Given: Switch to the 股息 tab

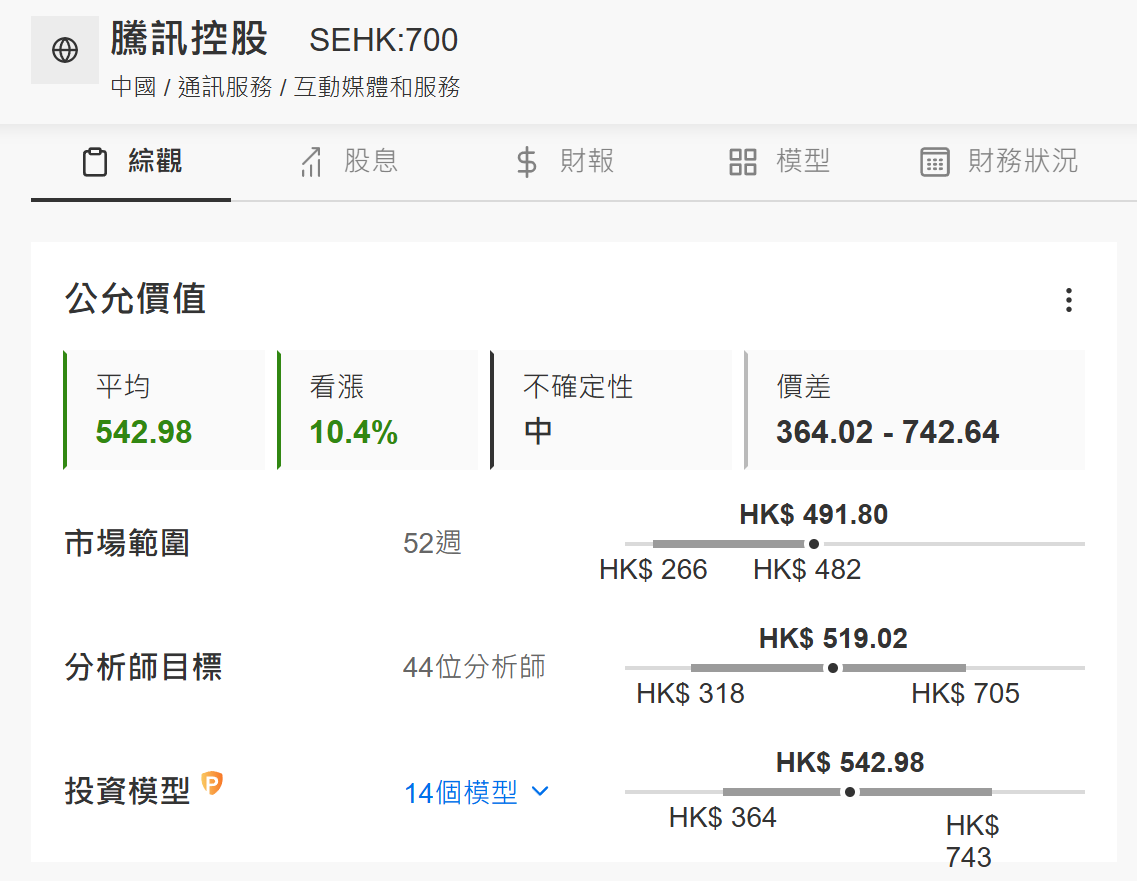Looking at the screenshot, I should tap(350, 162).
